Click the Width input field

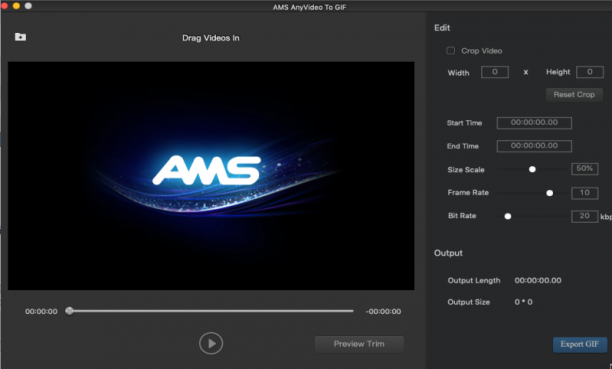click(x=495, y=72)
